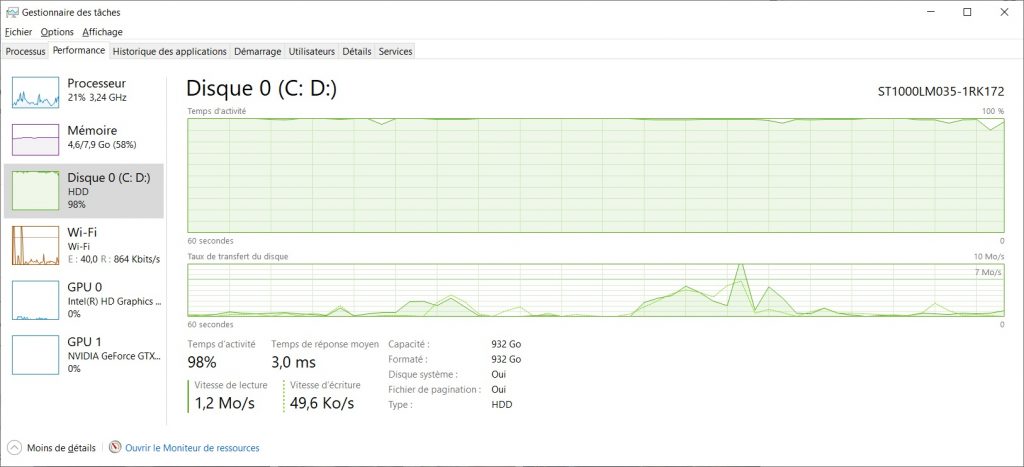Collapse view with Moins de détails arrow

point(14,447)
